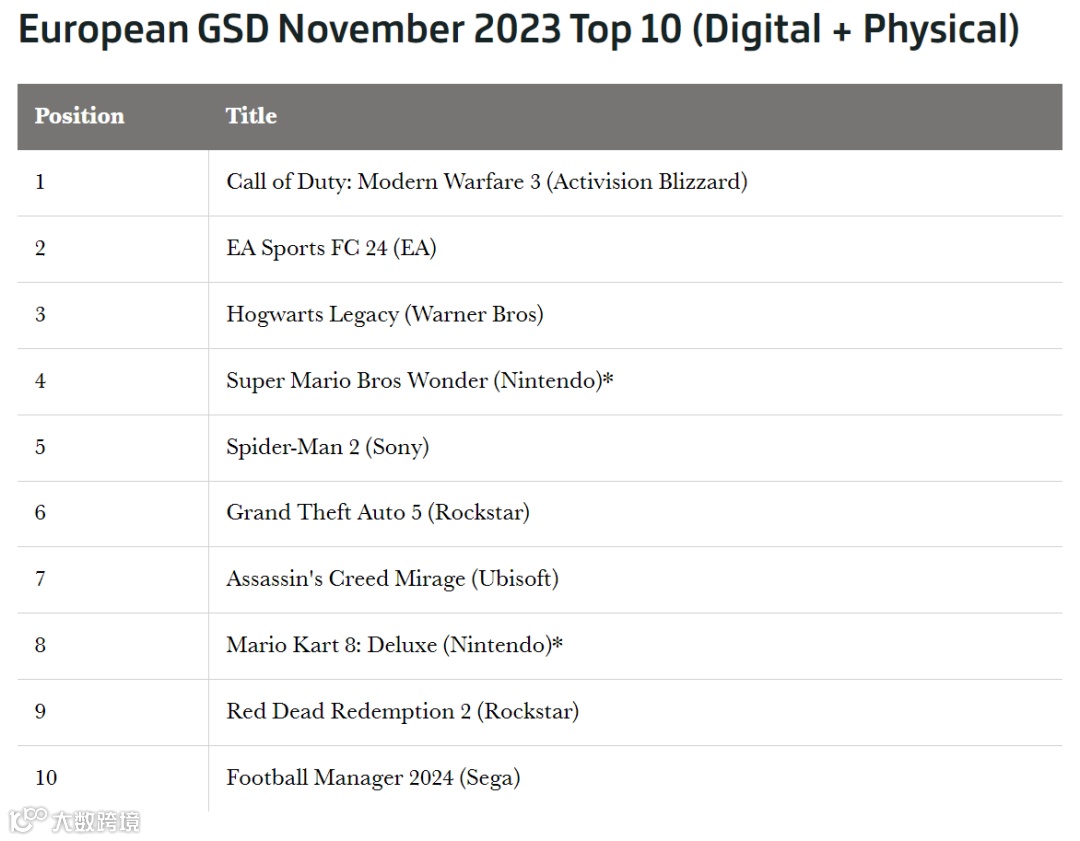Select Spider-Man 2 (Sony) title text
Screen dimensions: 1080x841
click(x=327, y=447)
